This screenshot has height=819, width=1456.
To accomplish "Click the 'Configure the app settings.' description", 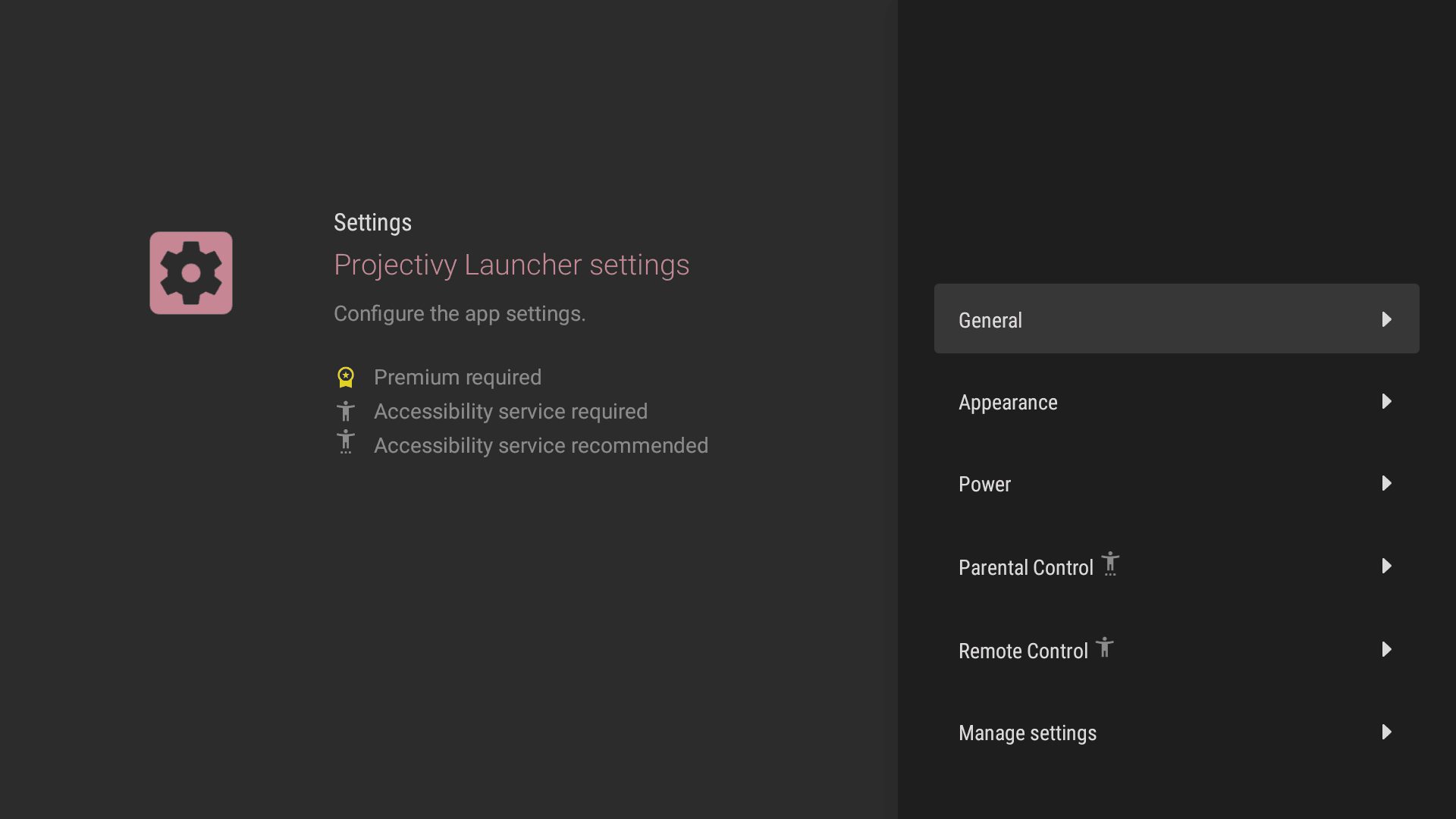I will [460, 313].
